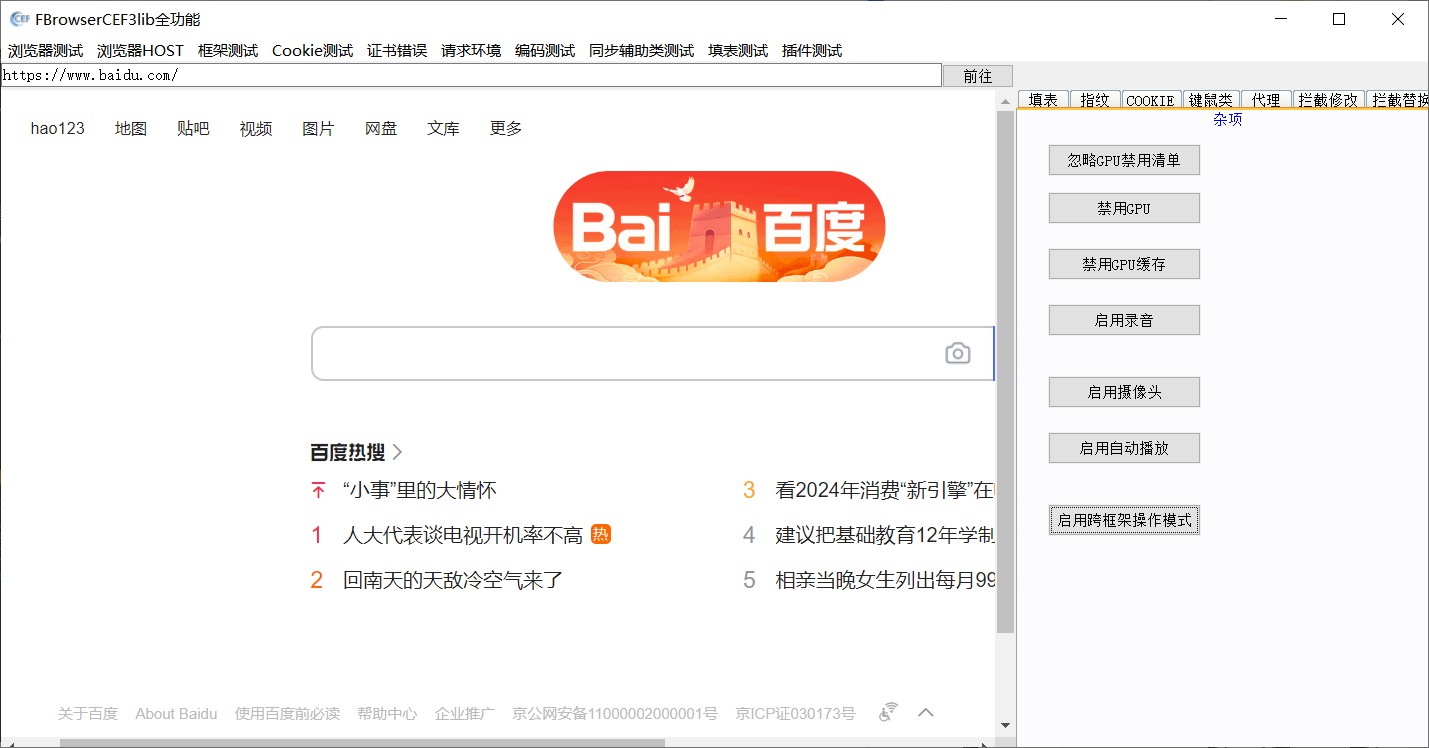
Task: Open the 网盘 link
Action: click(x=381, y=128)
